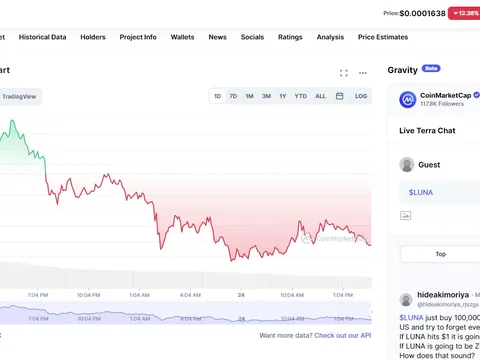This screenshot has height=360, width=480.
Task: Open the fullscreen chart icon
Action: pyautogui.click(x=344, y=73)
